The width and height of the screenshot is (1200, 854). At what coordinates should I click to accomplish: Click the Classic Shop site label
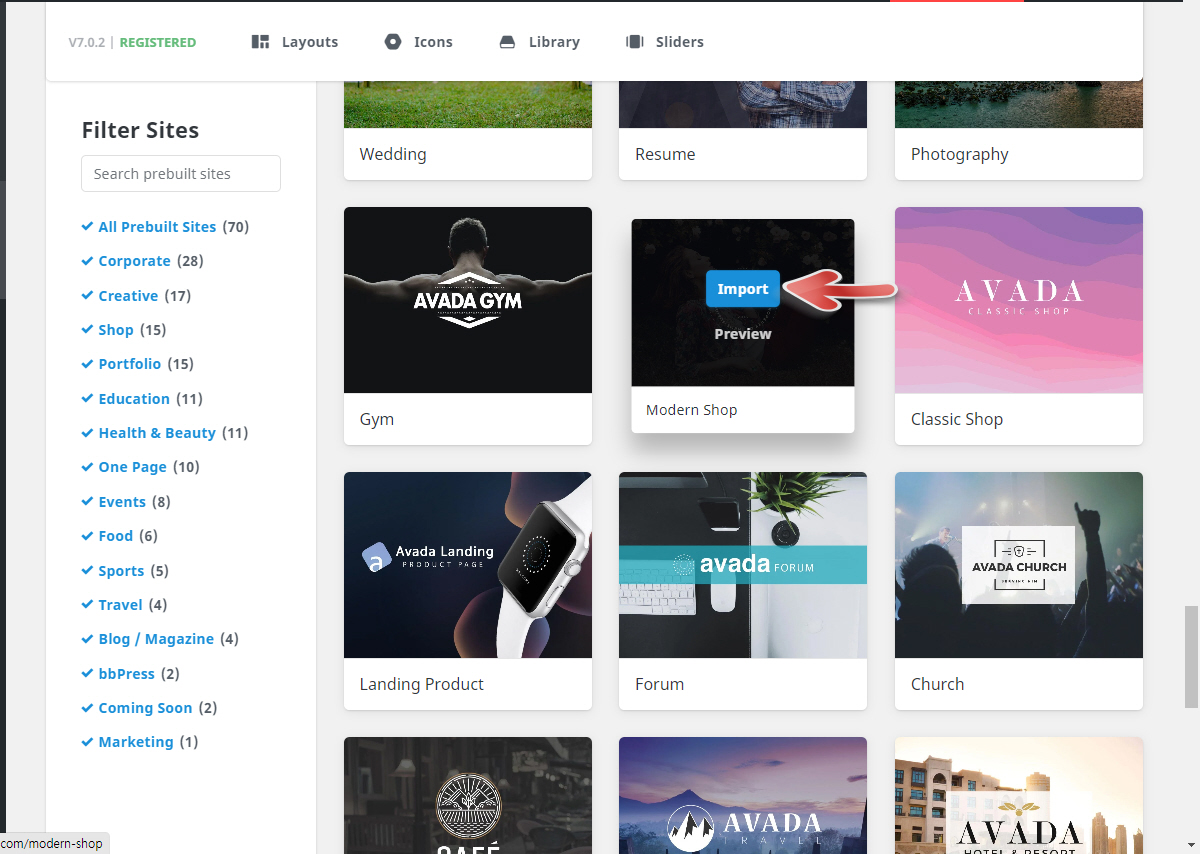pyautogui.click(x=957, y=419)
